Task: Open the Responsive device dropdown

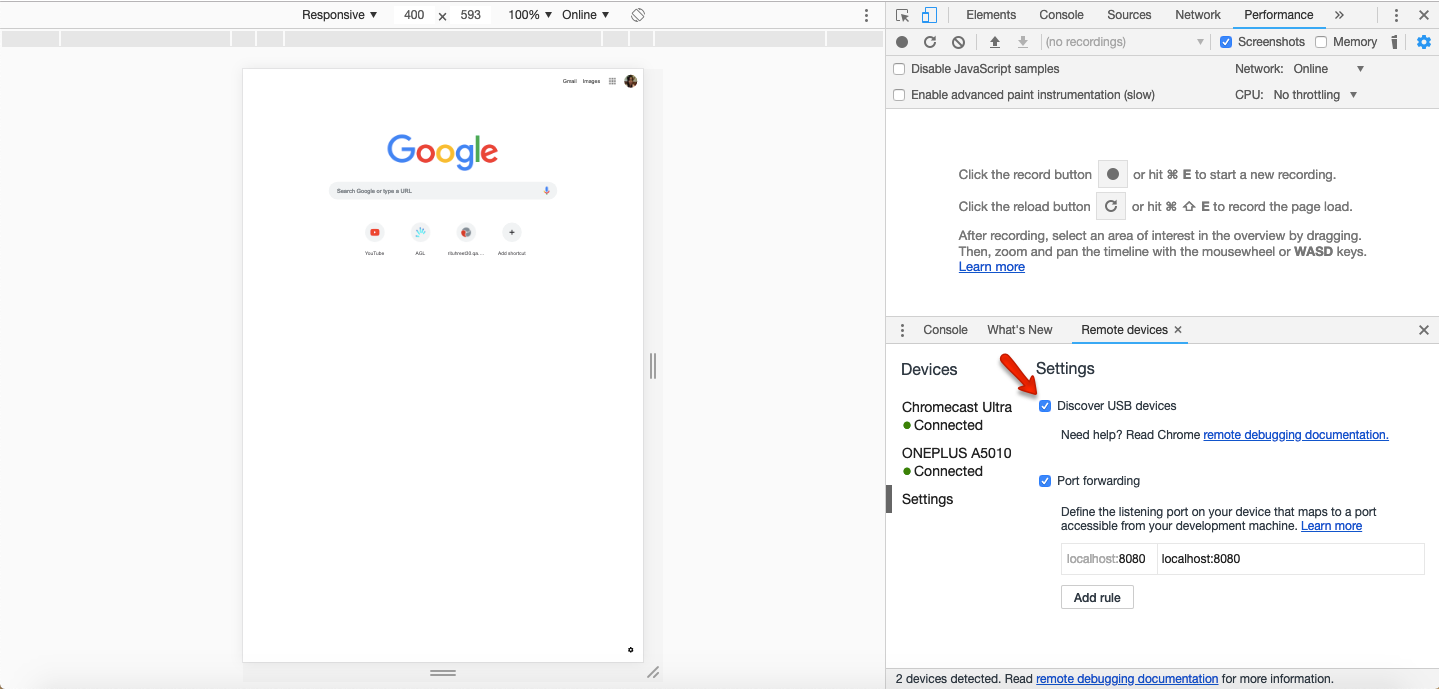Action: (x=338, y=15)
